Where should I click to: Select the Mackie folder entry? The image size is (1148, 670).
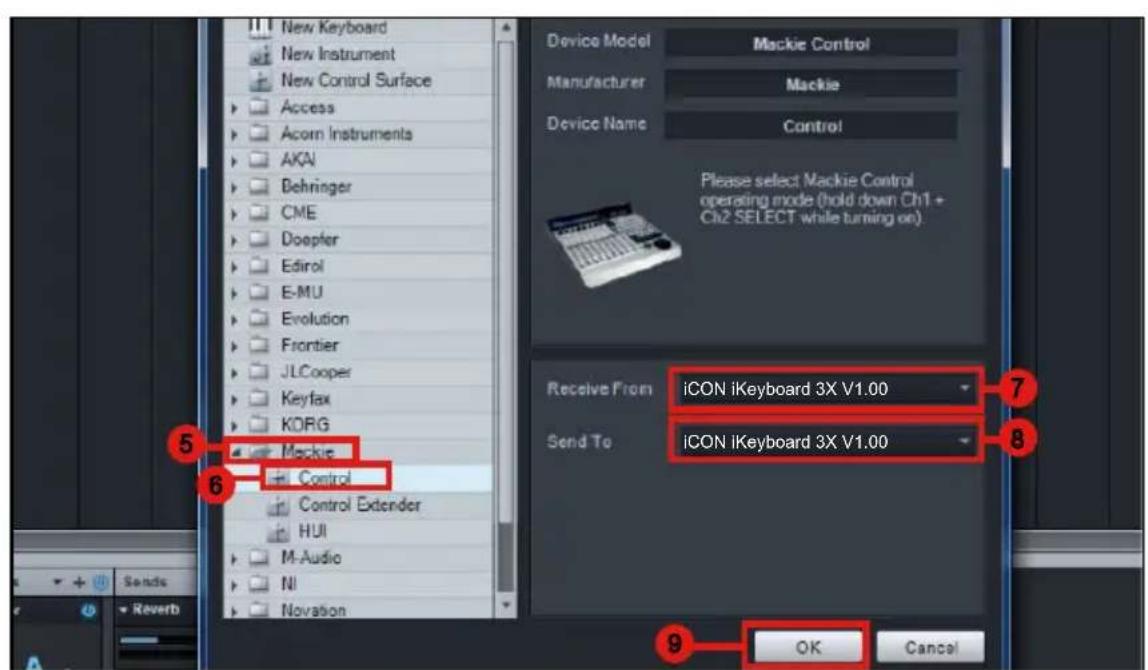308,452
